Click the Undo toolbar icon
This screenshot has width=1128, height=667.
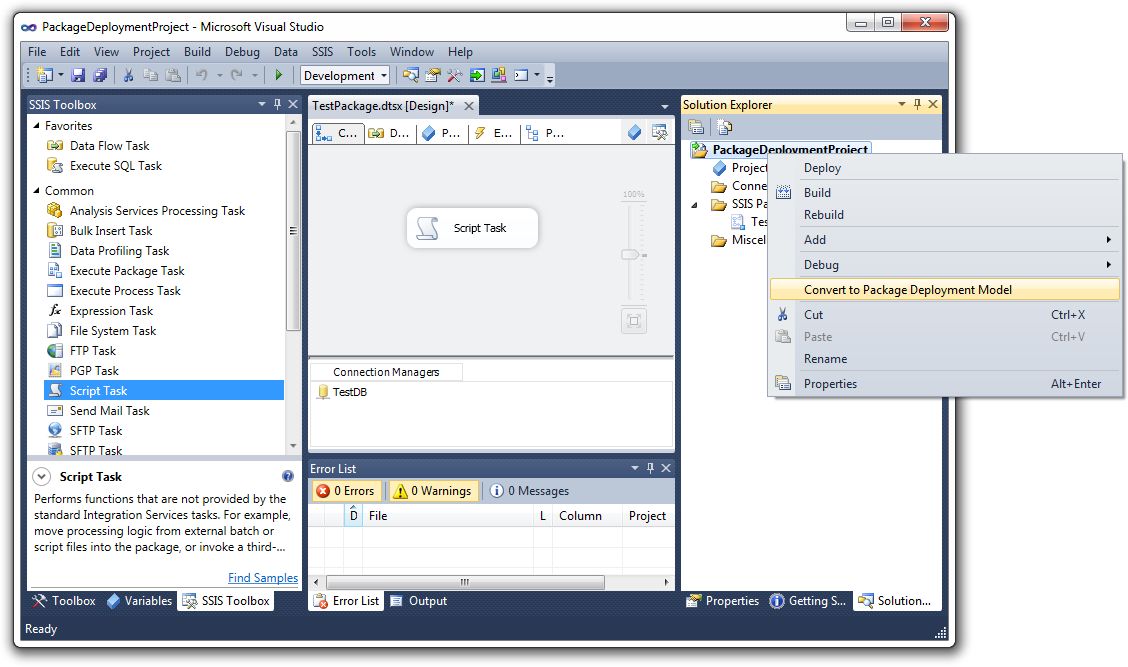click(x=202, y=75)
